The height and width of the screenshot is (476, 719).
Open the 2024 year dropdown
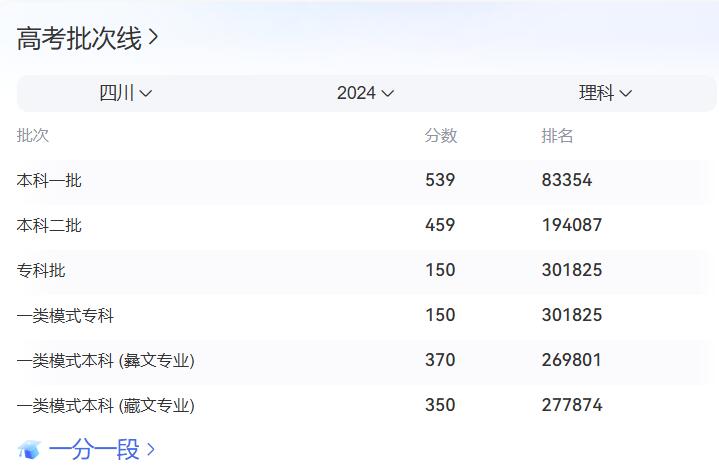click(x=365, y=93)
